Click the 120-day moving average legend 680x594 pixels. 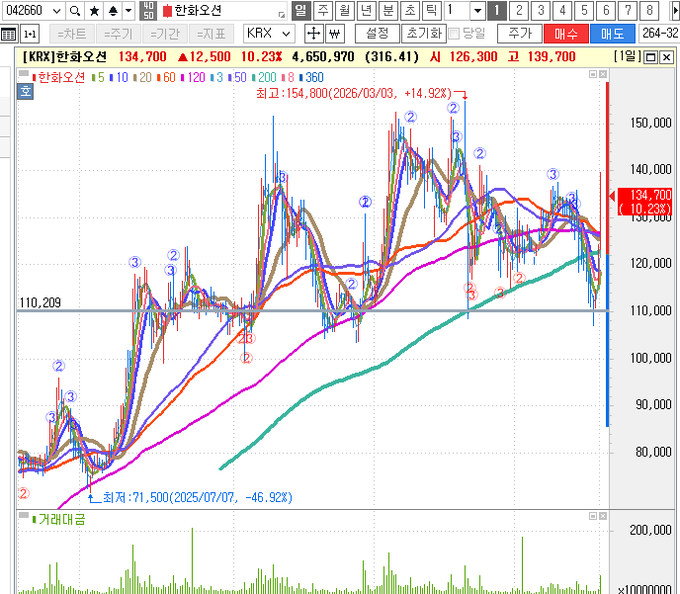pos(193,78)
